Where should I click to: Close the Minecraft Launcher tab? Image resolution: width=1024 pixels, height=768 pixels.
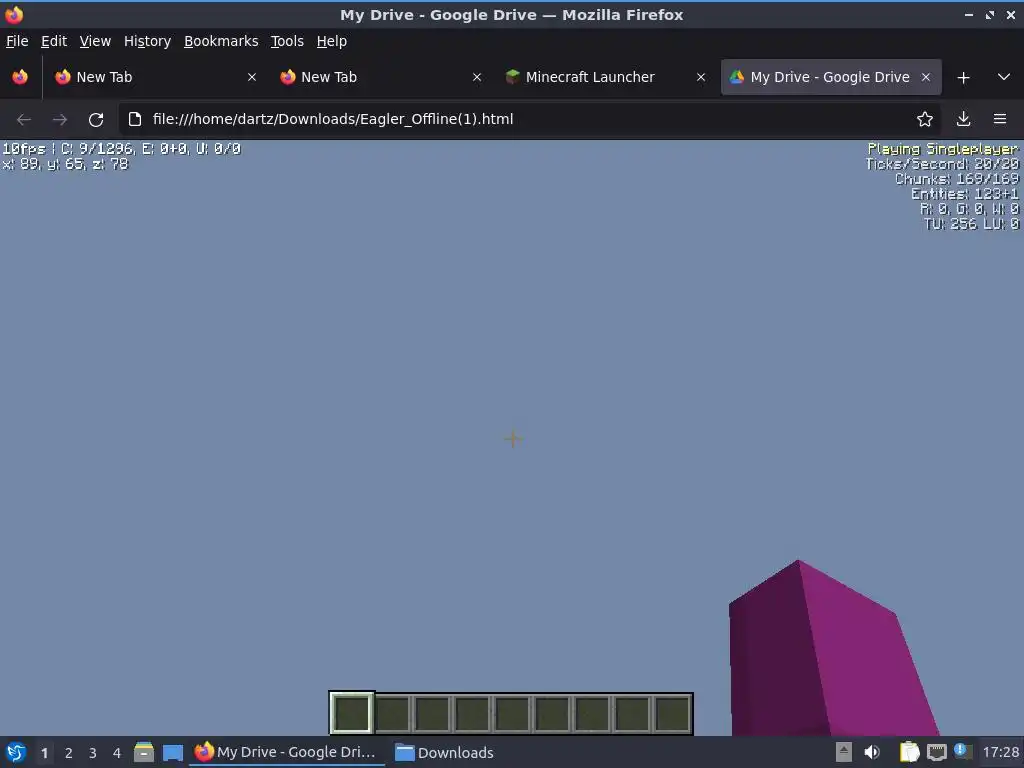tap(701, 77)
